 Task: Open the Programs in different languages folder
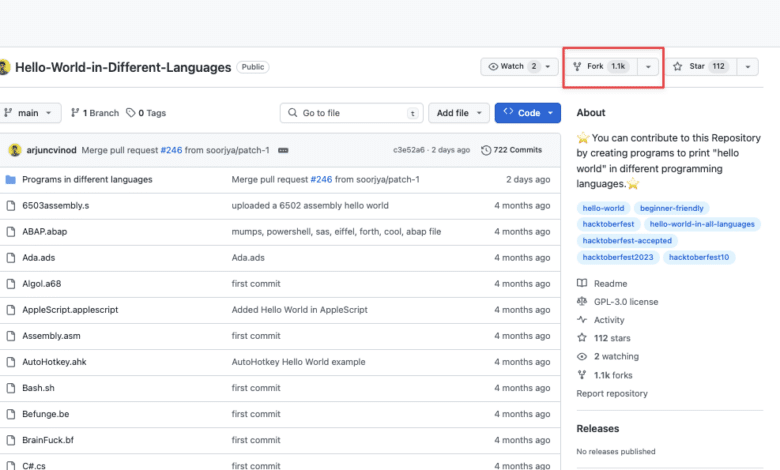tap(87, 179)
